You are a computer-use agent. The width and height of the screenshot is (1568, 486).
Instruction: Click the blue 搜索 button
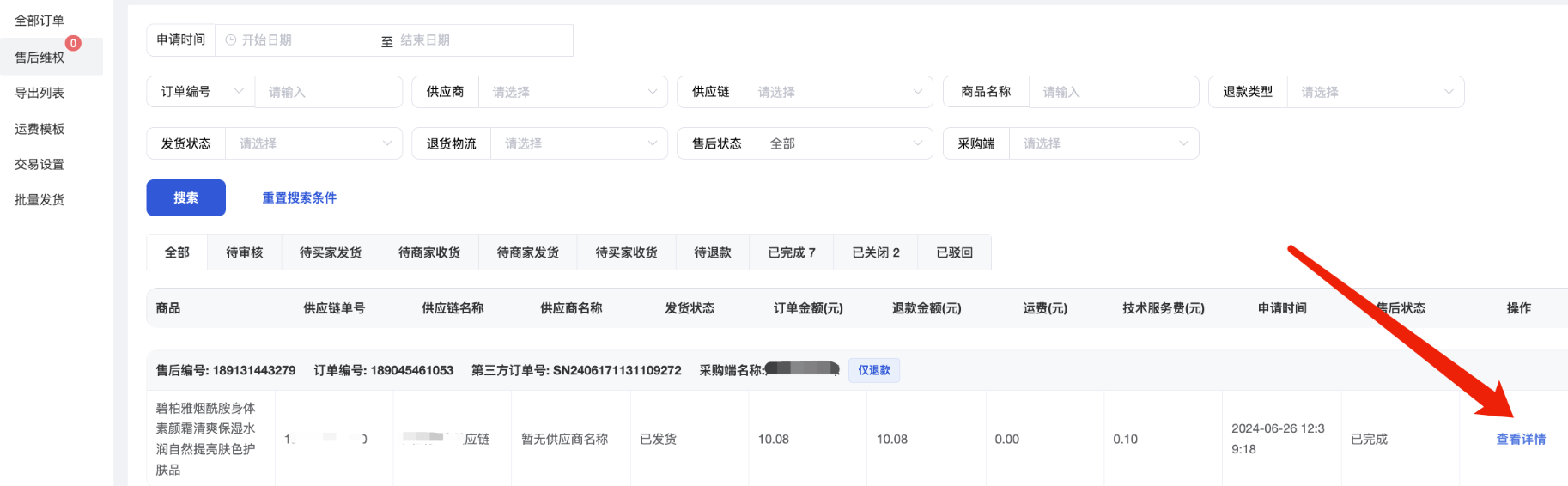pyautogui.click(x=185, y=197)
